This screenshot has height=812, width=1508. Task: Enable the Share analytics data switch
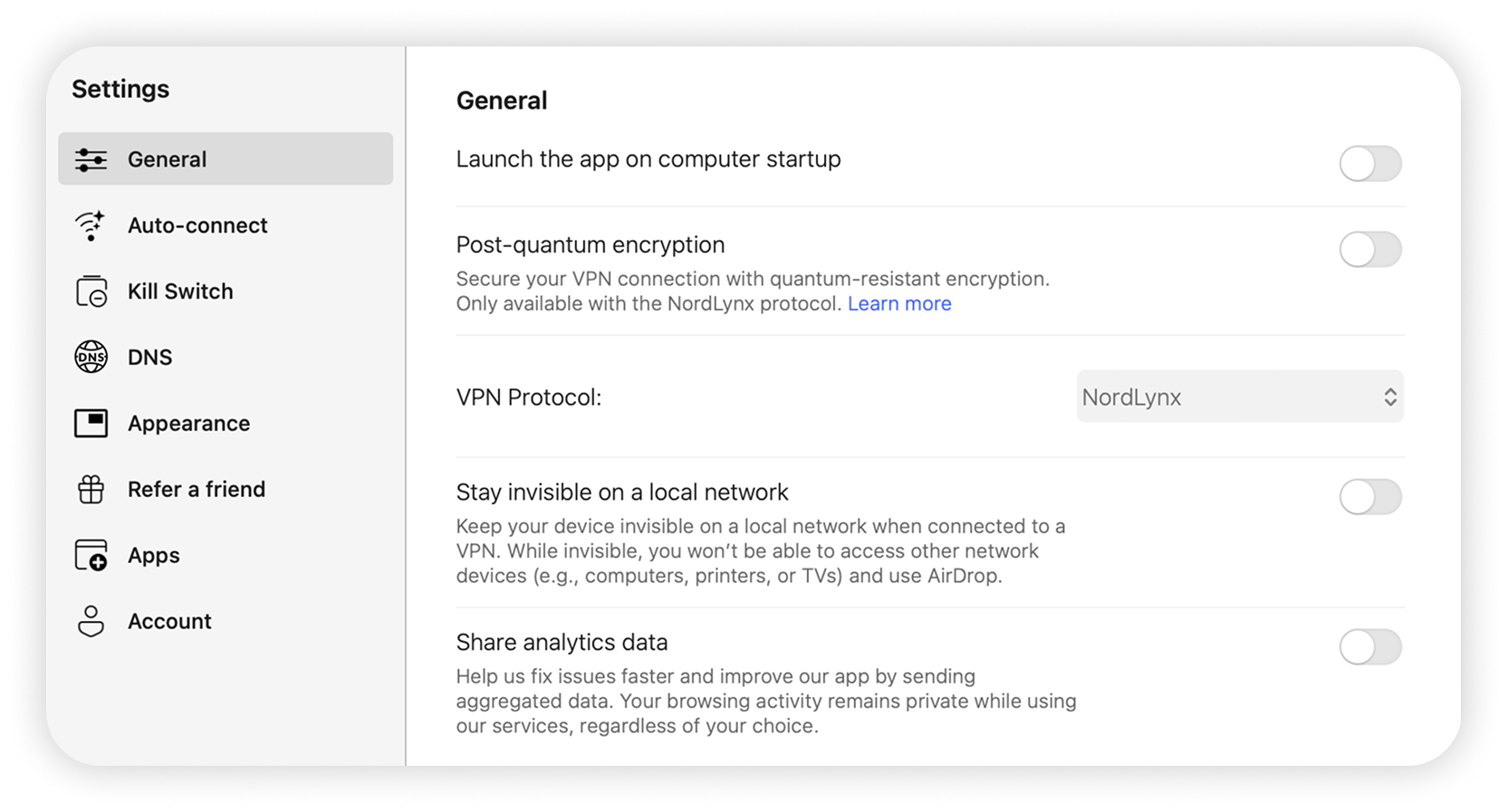pyautogui.click(x=1370, y=647)
